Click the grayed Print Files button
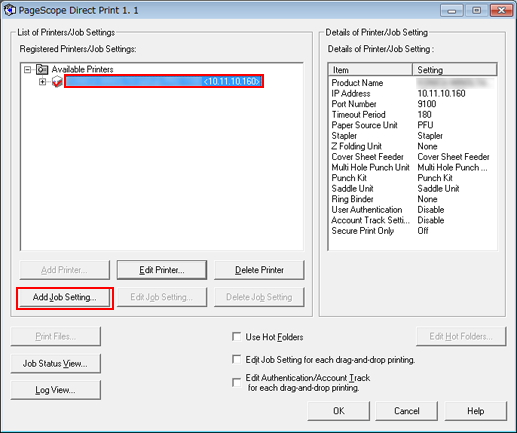Image resolution: width=517 pixels, height=433 pixels. point(55,336)
